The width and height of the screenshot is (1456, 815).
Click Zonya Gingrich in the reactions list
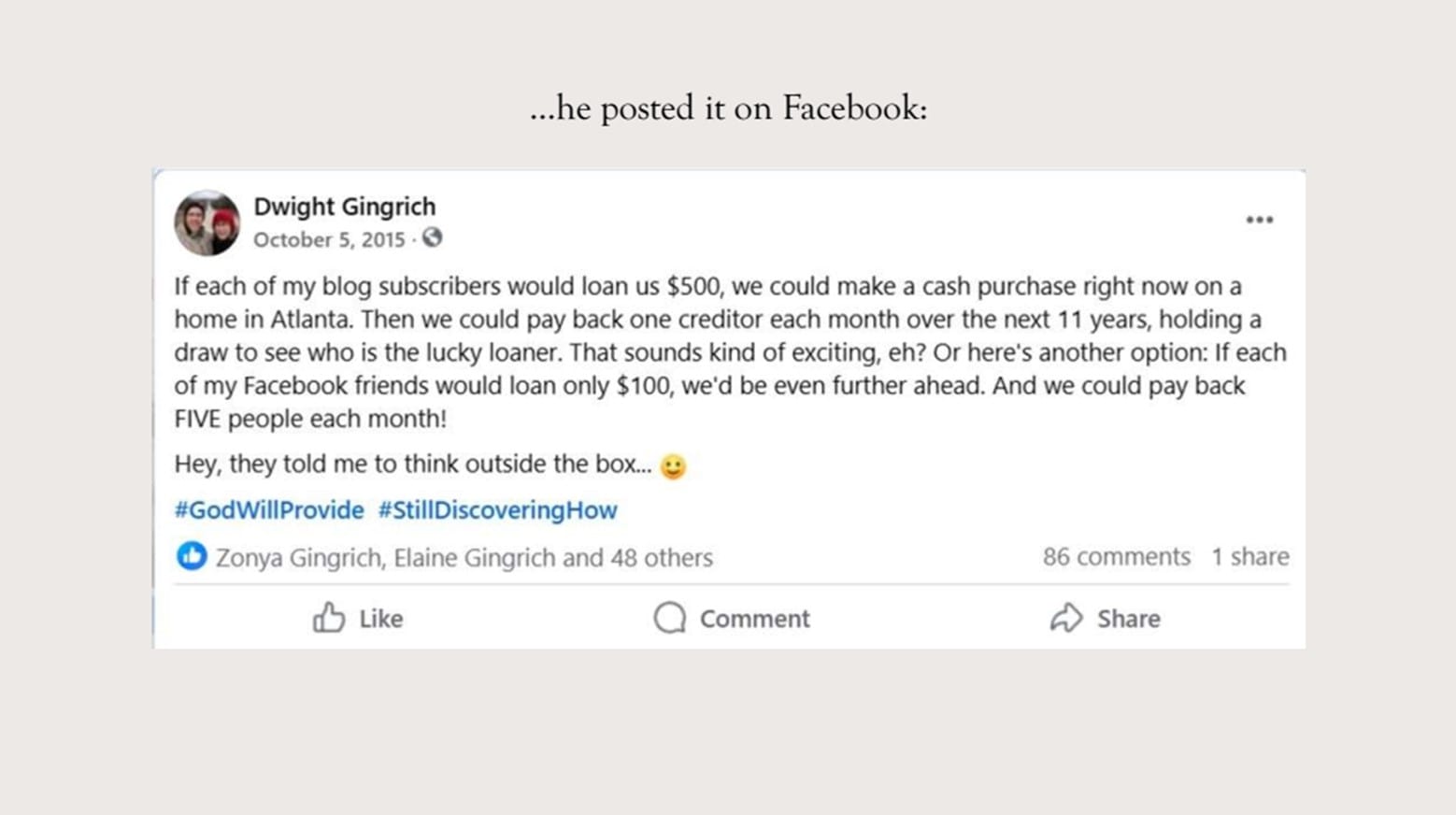[x=298, y=558]
